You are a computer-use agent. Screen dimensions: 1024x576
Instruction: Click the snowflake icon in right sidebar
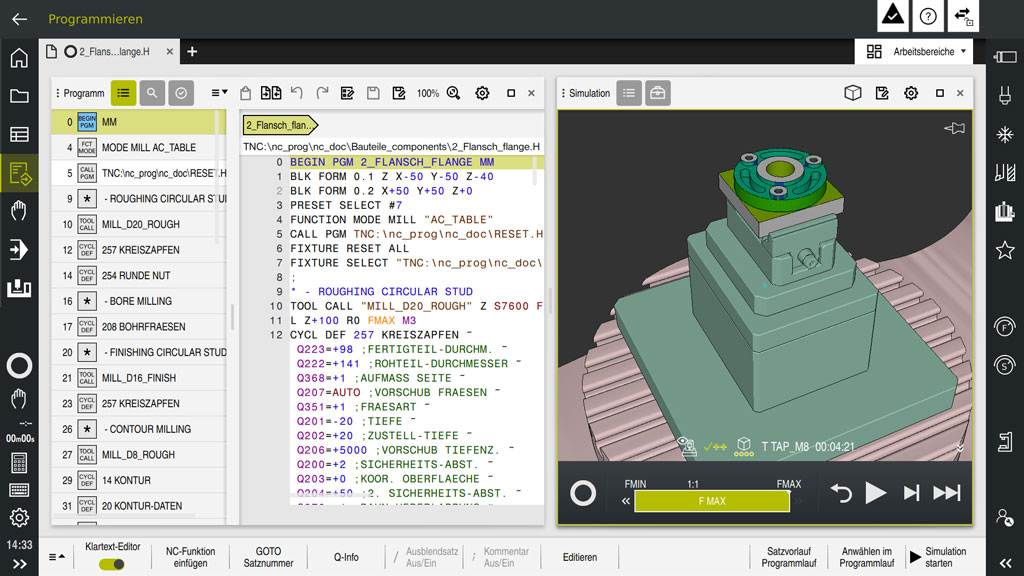1004,135
